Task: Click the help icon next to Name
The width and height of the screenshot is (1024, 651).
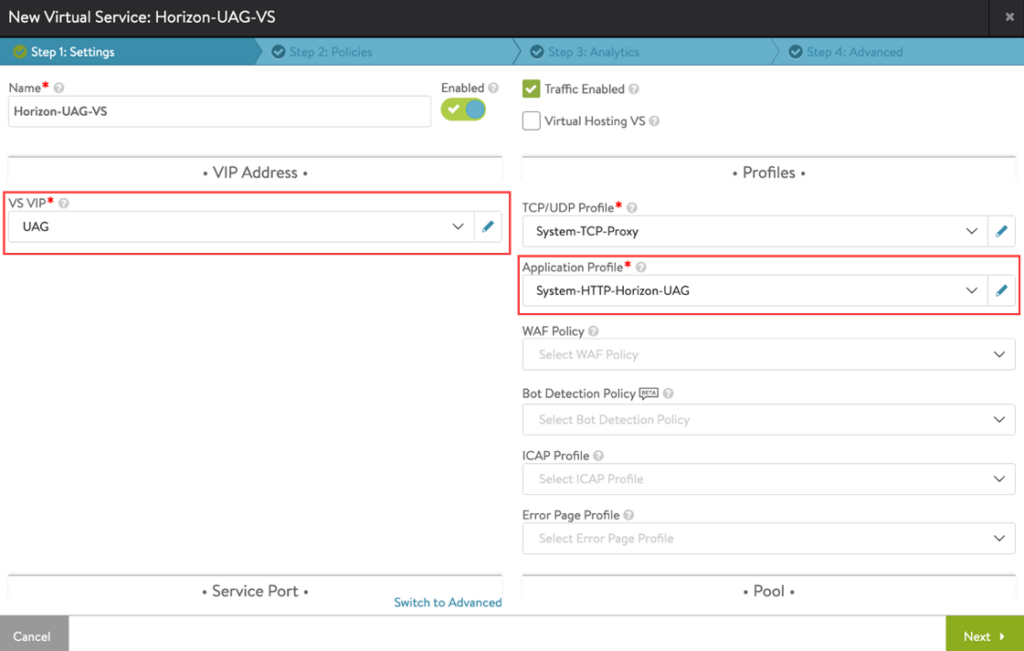Action: pos(60,87)
